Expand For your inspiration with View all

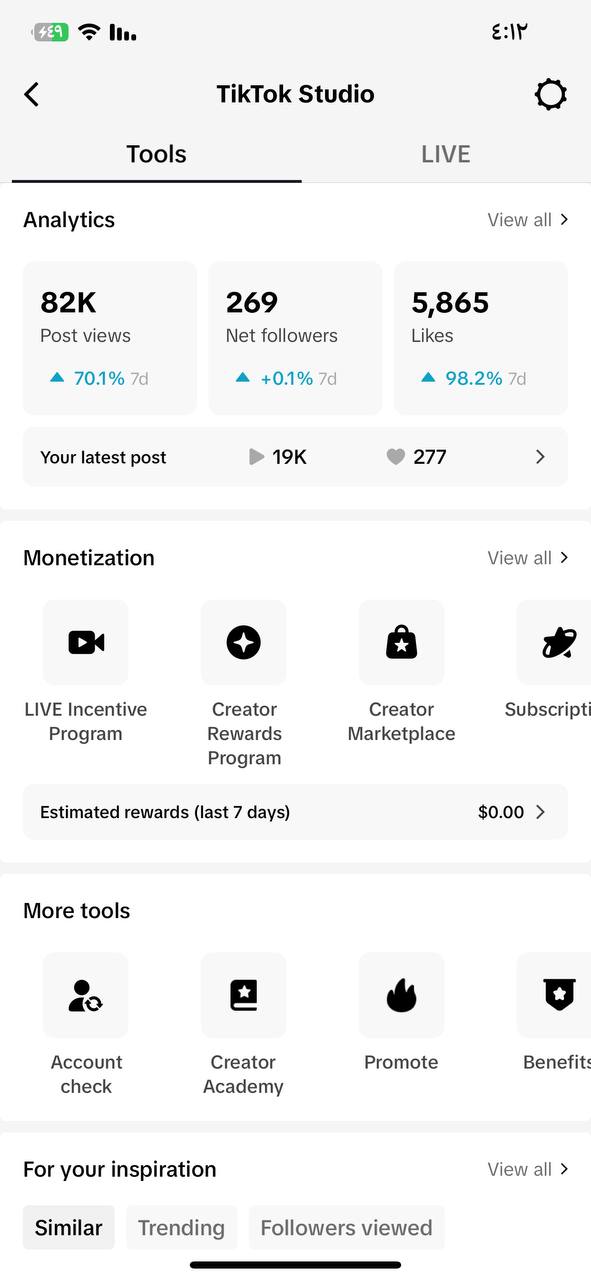pos(528,1169)
